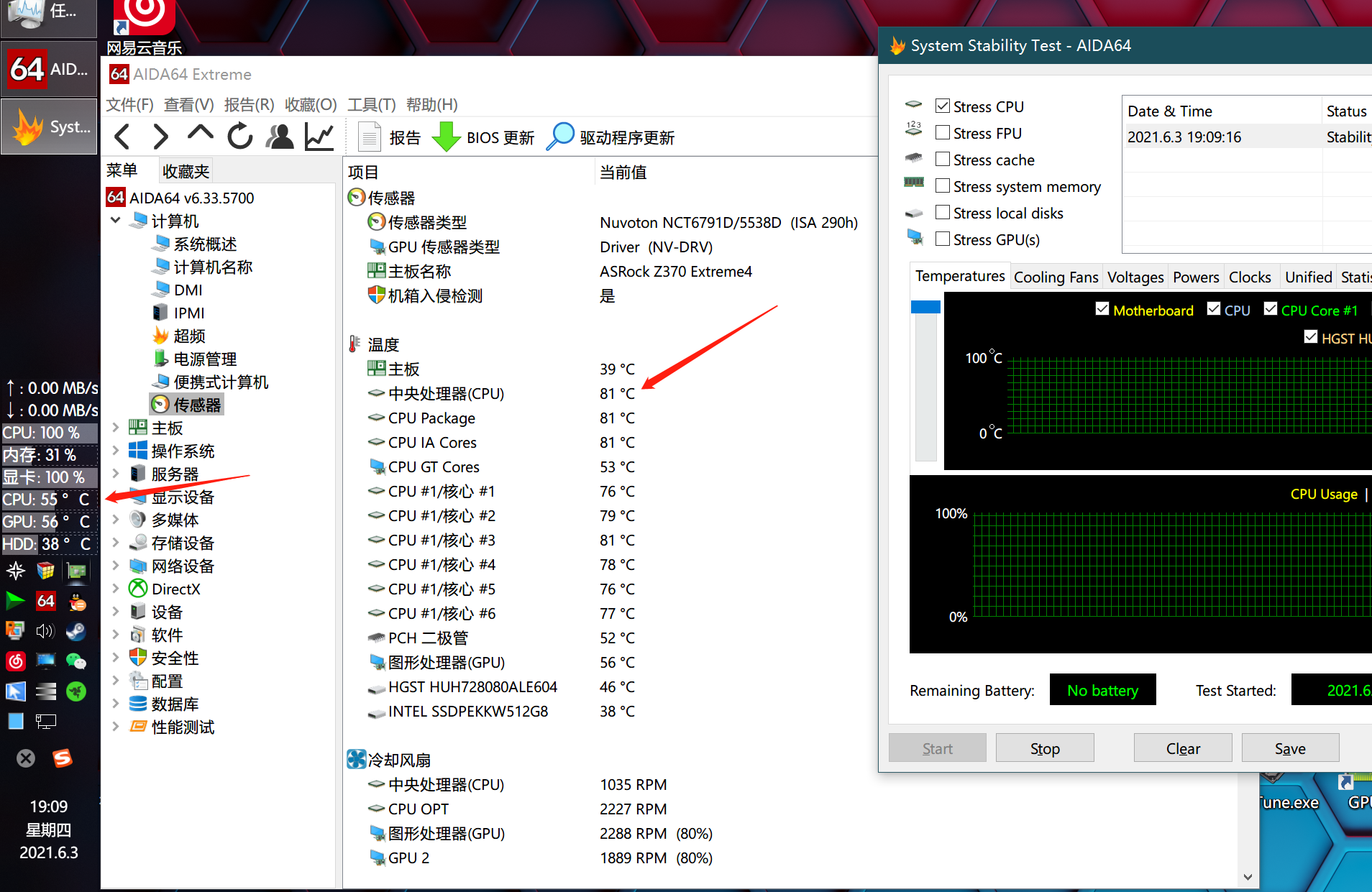
Task: Click the Sogou input method S icon
Action: 63,758
